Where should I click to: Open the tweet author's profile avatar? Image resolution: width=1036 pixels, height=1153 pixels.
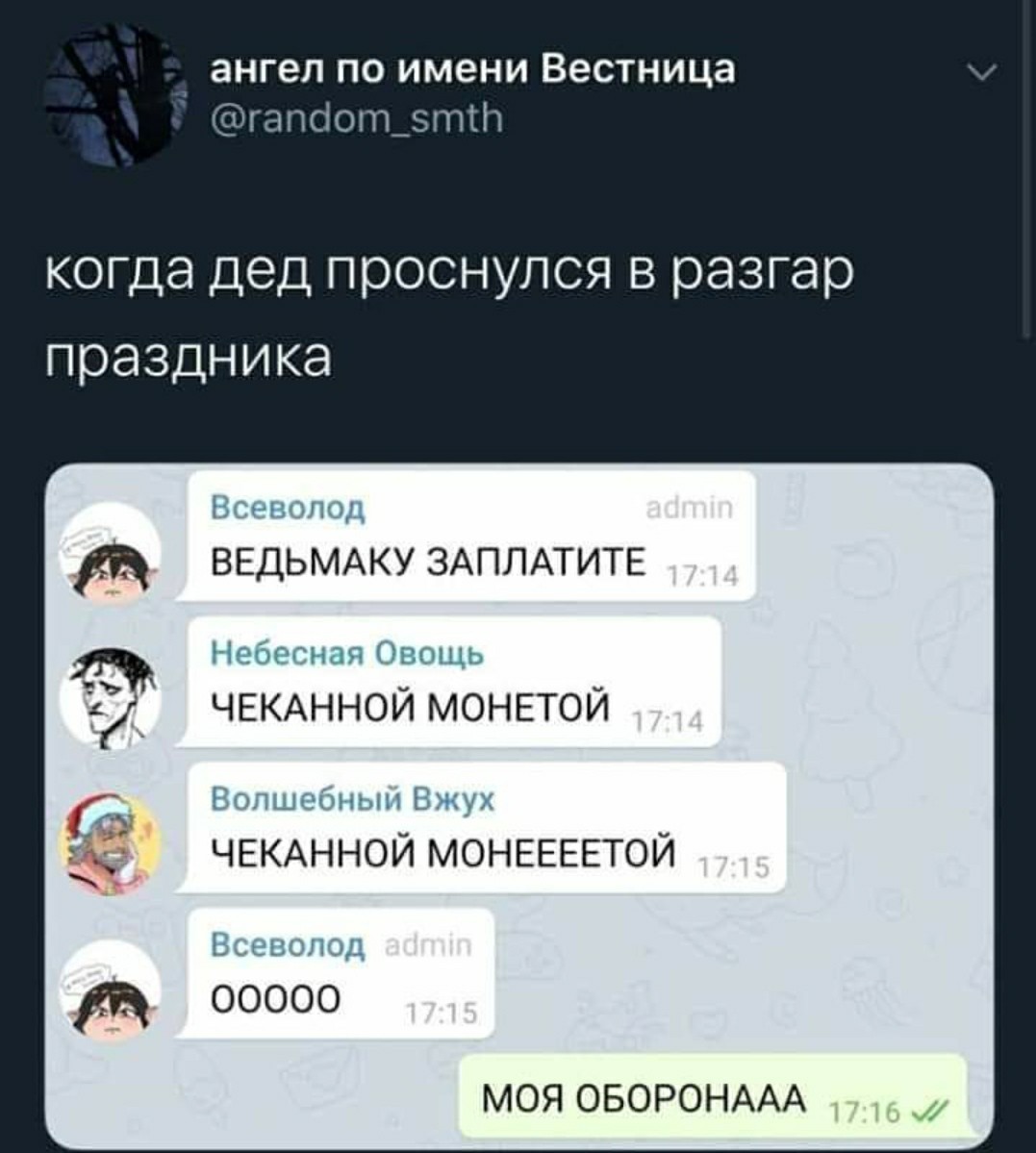tap(116, 95)
